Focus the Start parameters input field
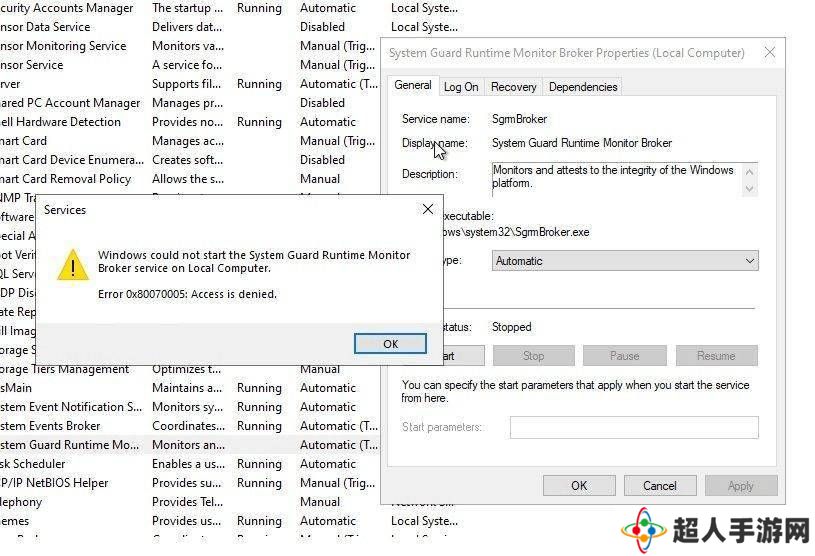Screen dimensions: 815x556 (x=634, y=427)
